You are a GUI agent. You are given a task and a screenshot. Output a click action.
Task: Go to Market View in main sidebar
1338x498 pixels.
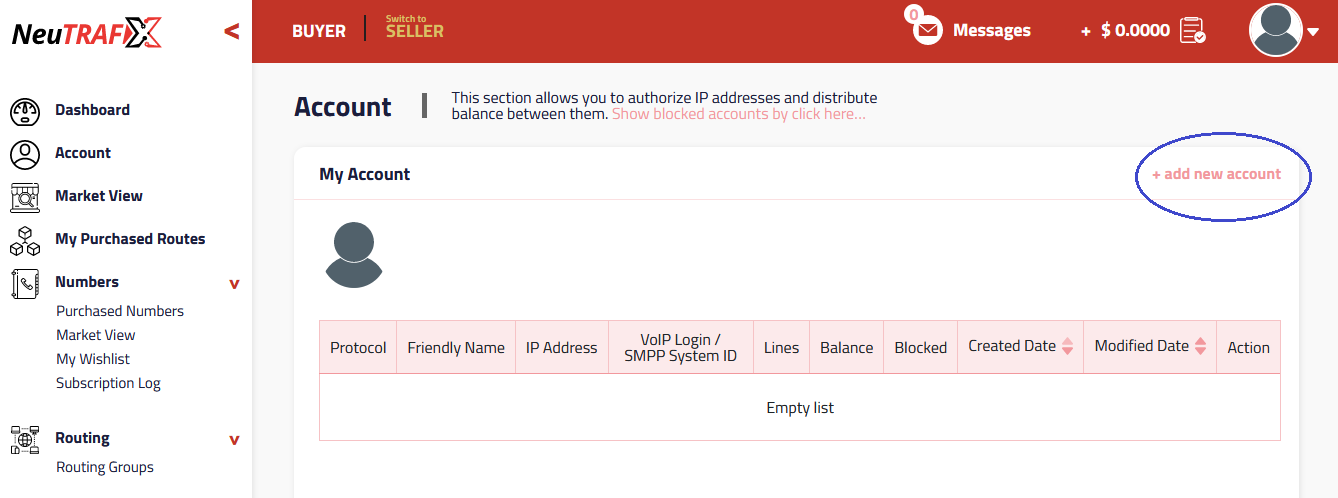pyautogui.click(x=99, y=196)
